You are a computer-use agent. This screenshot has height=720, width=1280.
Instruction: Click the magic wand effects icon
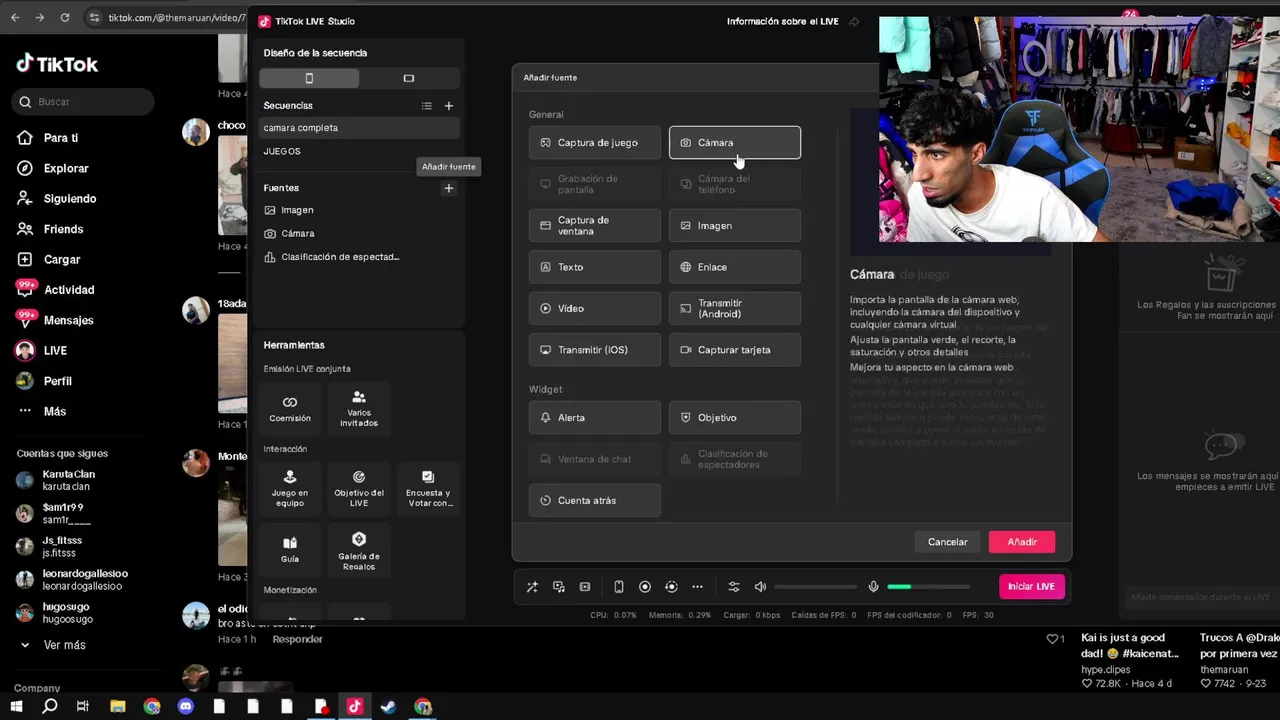[532, 587]
